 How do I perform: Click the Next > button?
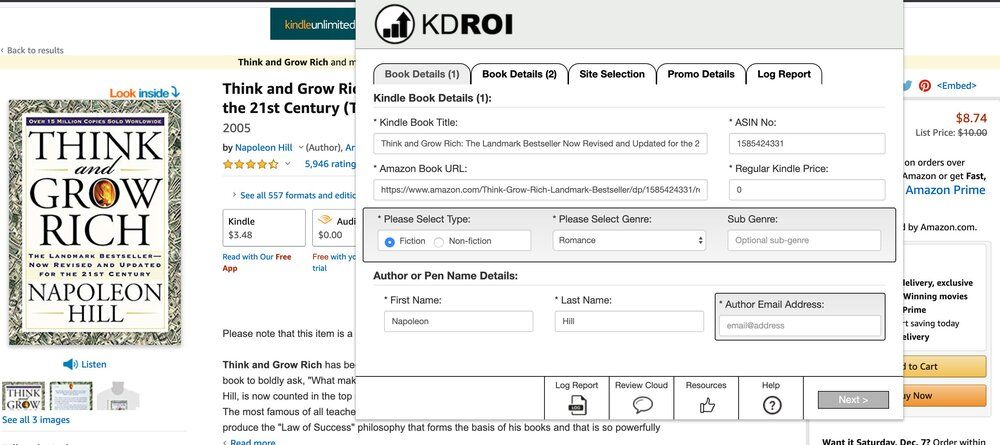(x=853, y=400)
